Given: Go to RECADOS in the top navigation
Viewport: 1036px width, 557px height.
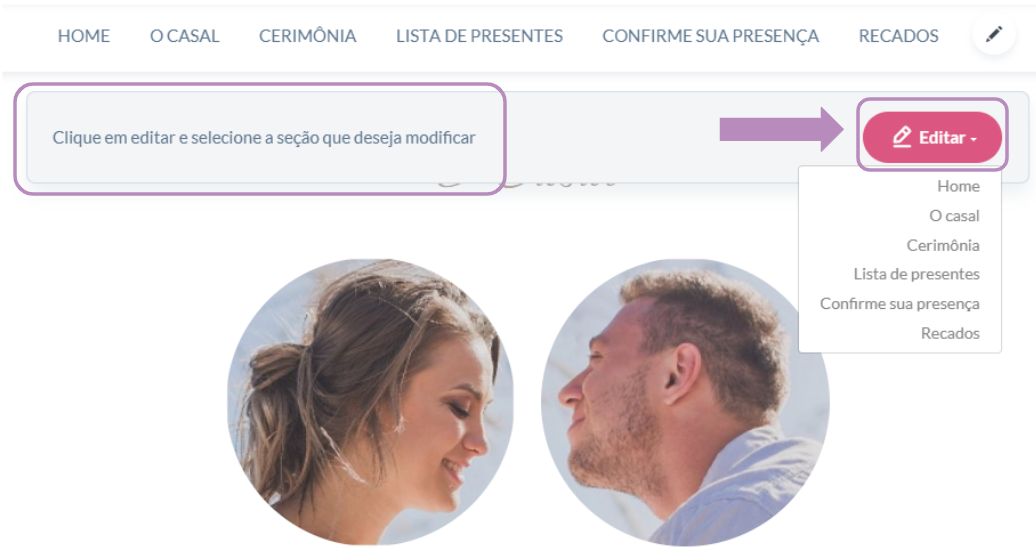Looking at the screenshot, I should point(899,36).
